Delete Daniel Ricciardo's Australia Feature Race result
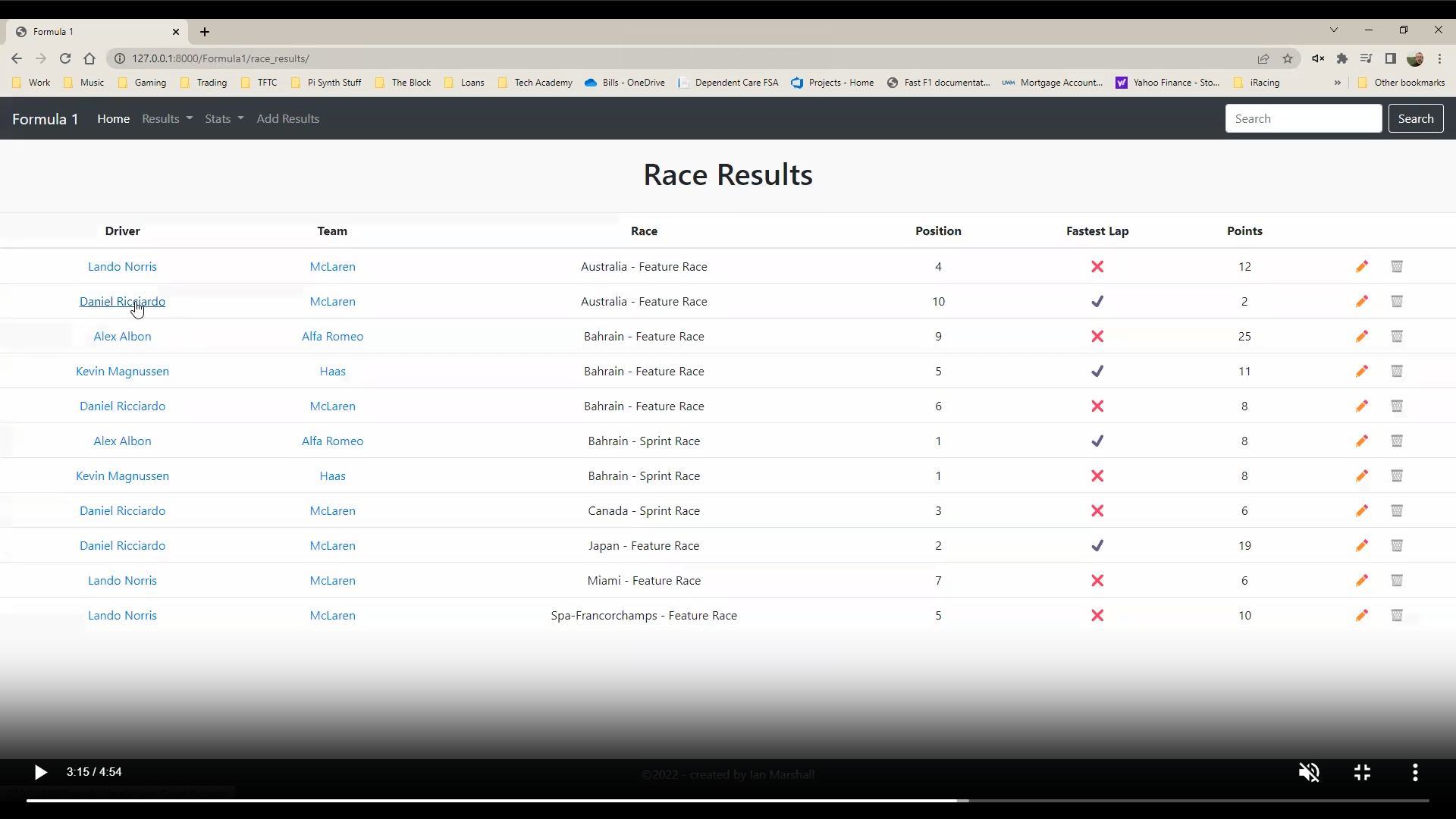 click(1397, 301)
